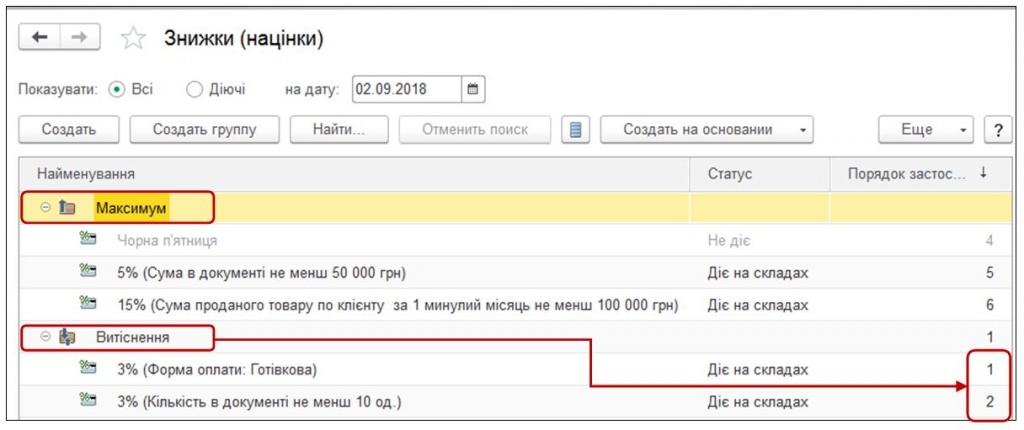Click the list view mode icon
This screenshot has height=430, width=1024.
[575, 130]
